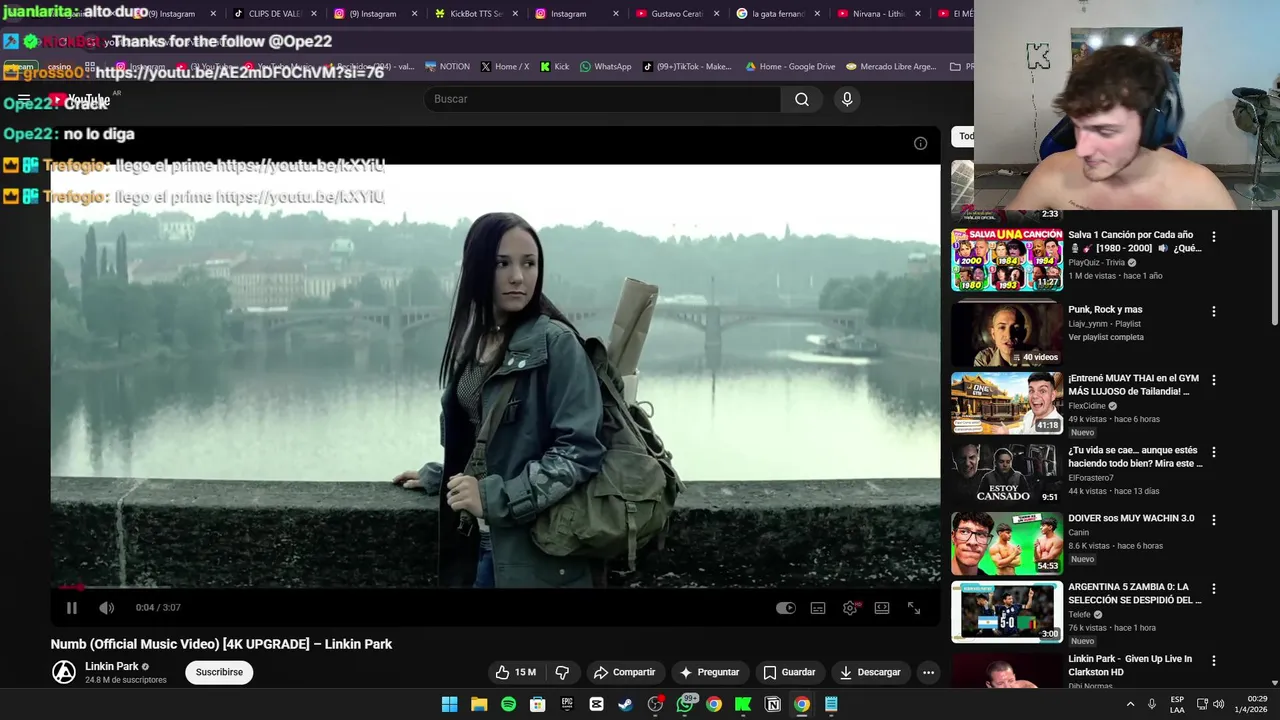1280x720 pixels.
Task: Open the Mercado Libre Argentina bookmark
Action: (891, 67)
